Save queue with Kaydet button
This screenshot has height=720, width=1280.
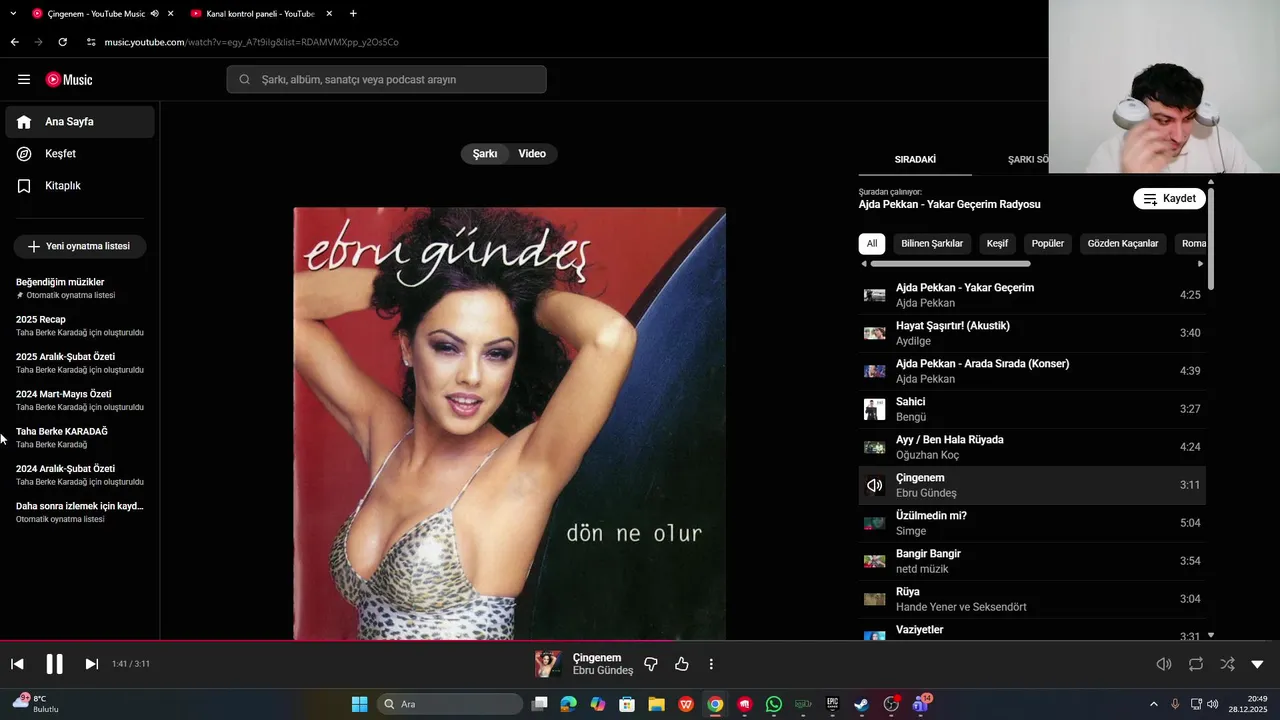(x=1169, y=199)
